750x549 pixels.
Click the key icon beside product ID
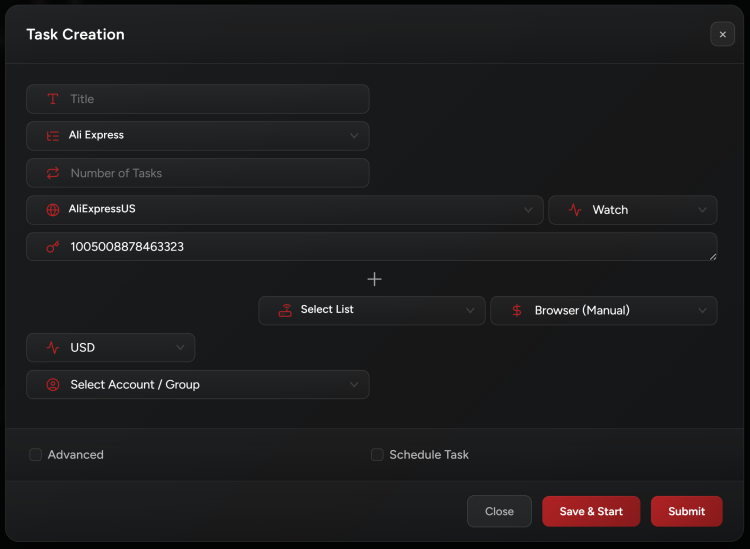pos(53,246)
